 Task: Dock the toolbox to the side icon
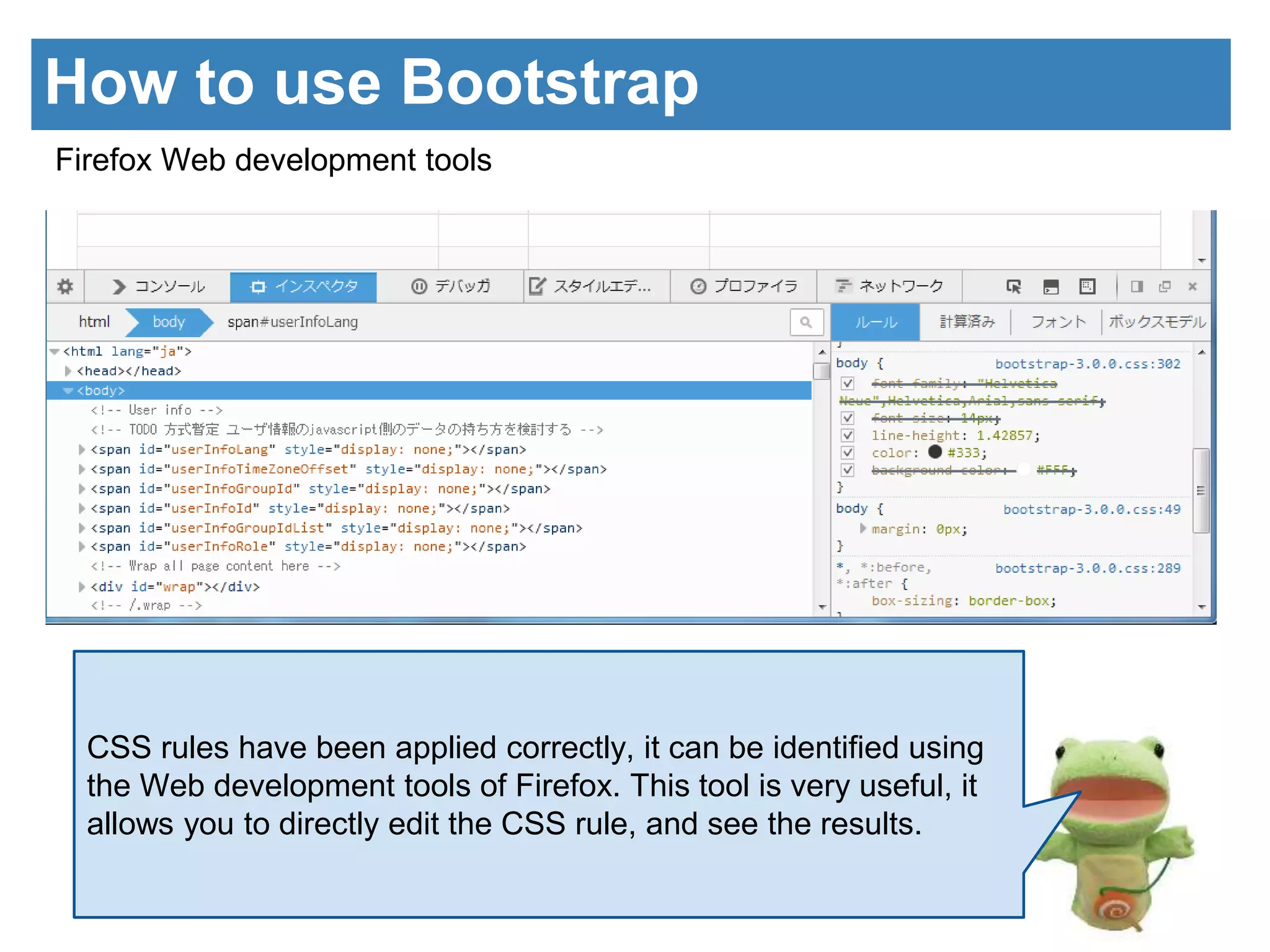tap(1137, 286)
